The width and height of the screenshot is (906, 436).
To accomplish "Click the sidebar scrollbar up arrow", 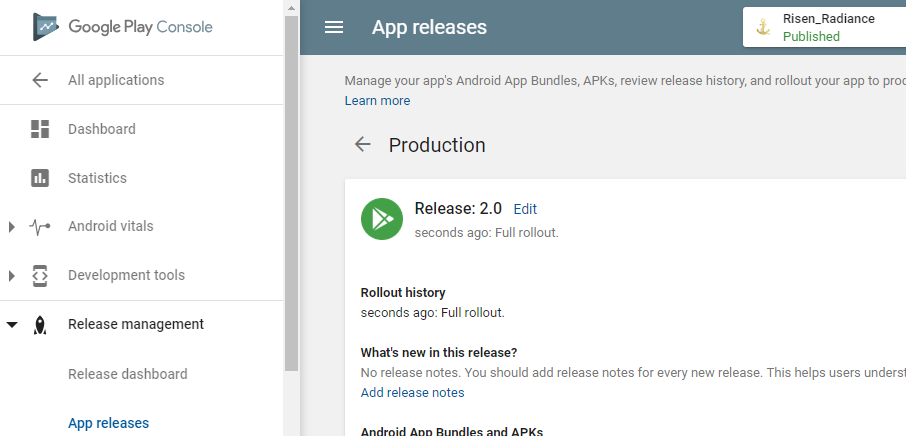I will pos(291,8).
